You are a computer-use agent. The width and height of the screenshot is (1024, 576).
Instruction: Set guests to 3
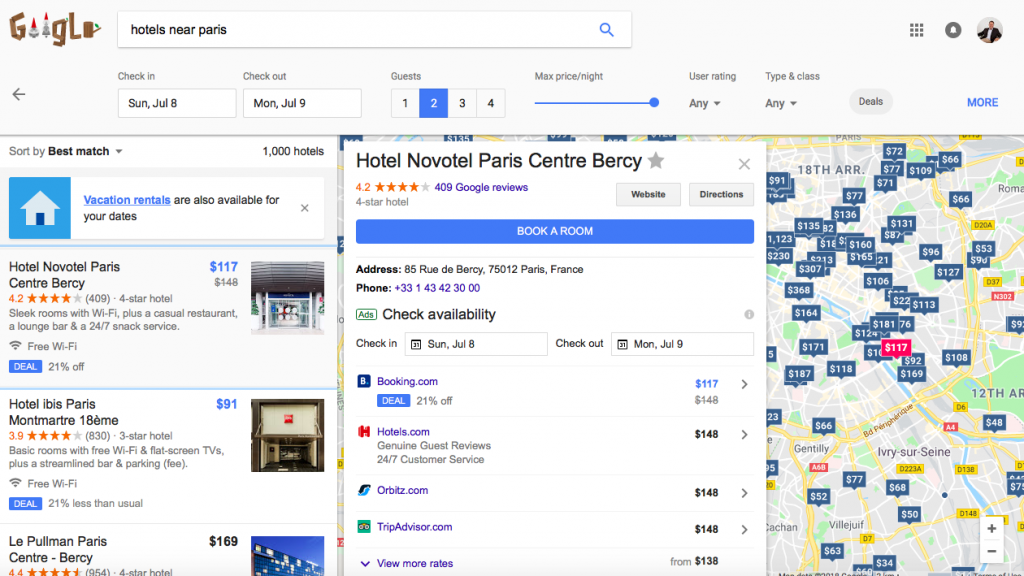pyautogui.click(x=462, y=103)
